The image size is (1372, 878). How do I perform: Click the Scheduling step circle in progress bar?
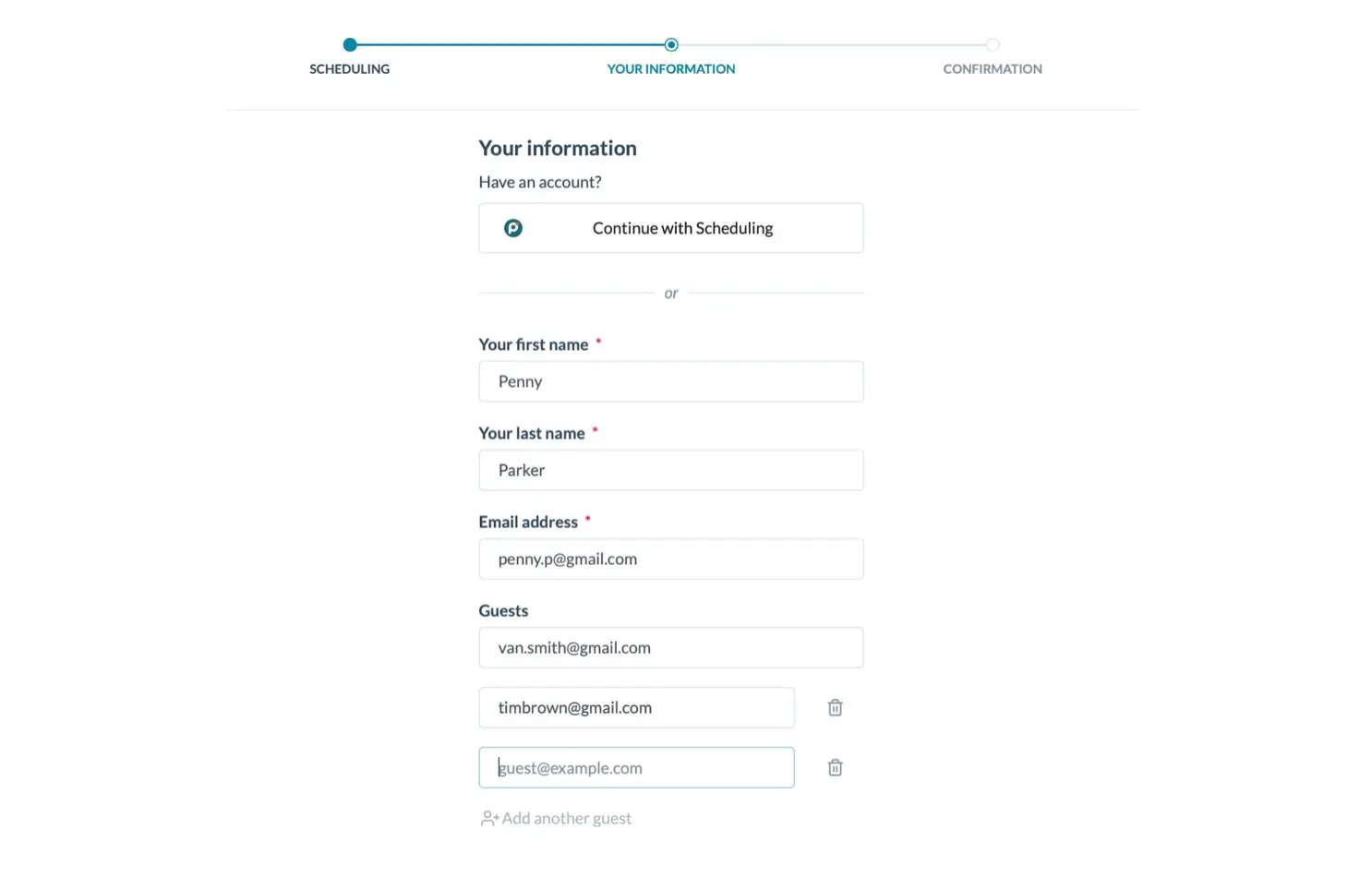coord(350,44)
